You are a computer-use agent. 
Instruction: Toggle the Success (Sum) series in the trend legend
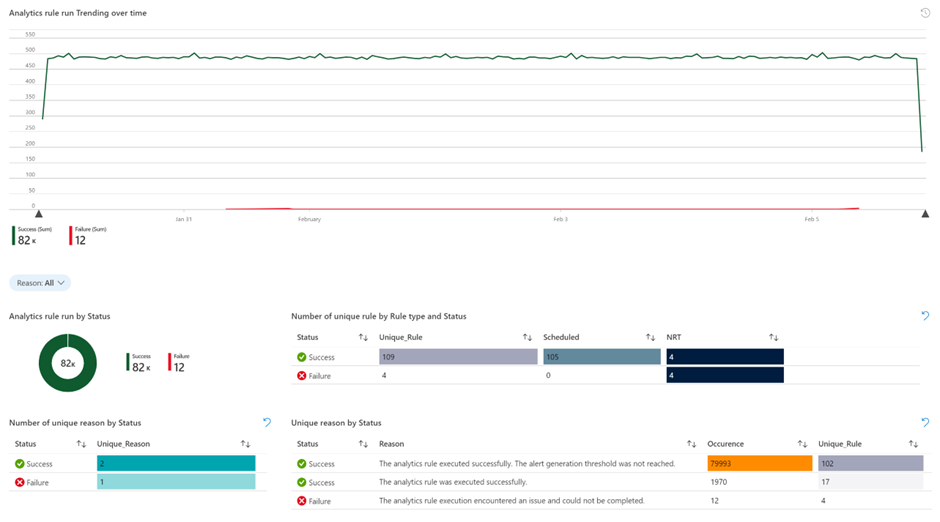(x=34, y=236)
